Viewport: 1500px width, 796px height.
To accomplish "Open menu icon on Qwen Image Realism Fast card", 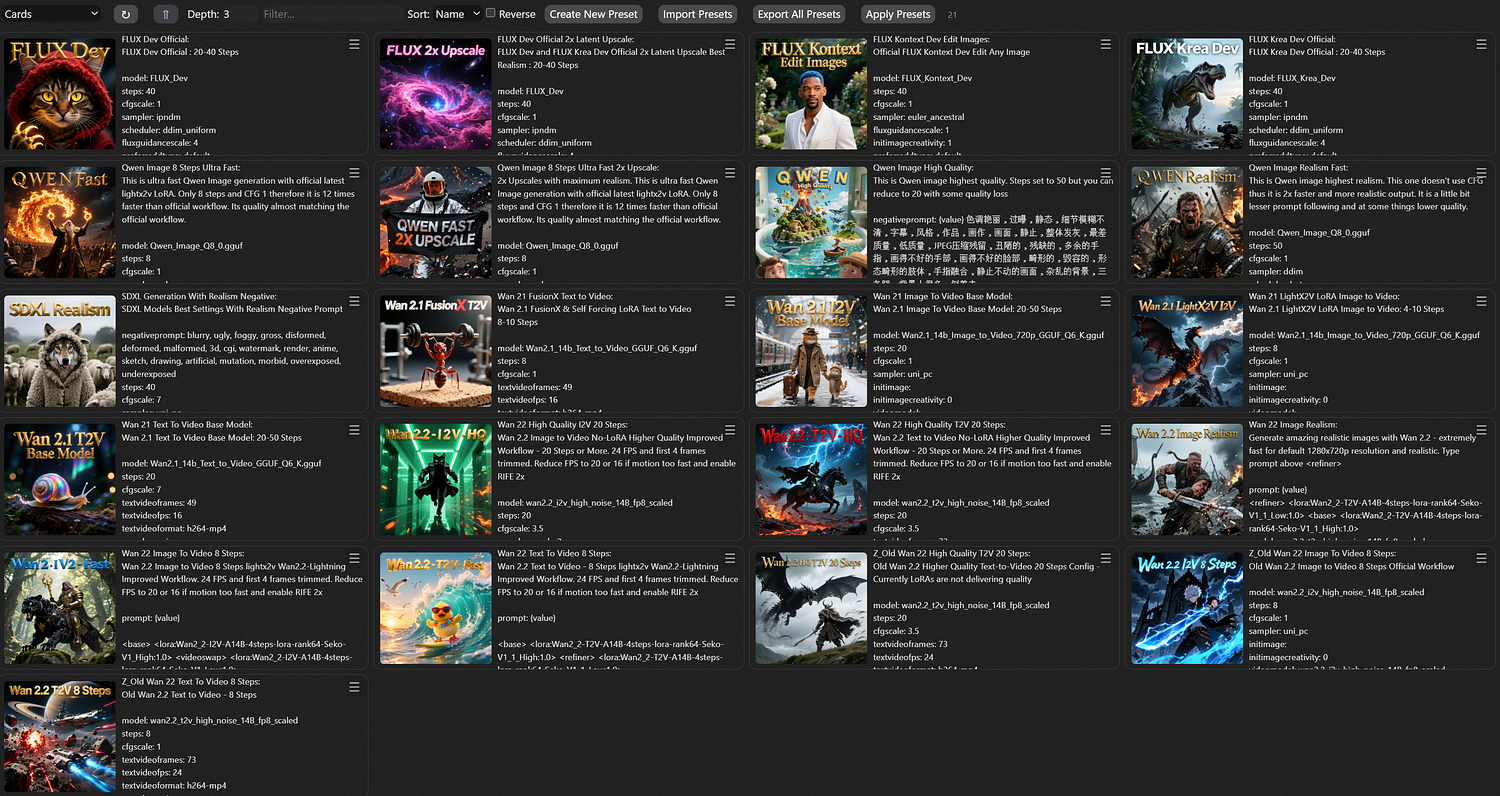I will [x=1481, y=172].
